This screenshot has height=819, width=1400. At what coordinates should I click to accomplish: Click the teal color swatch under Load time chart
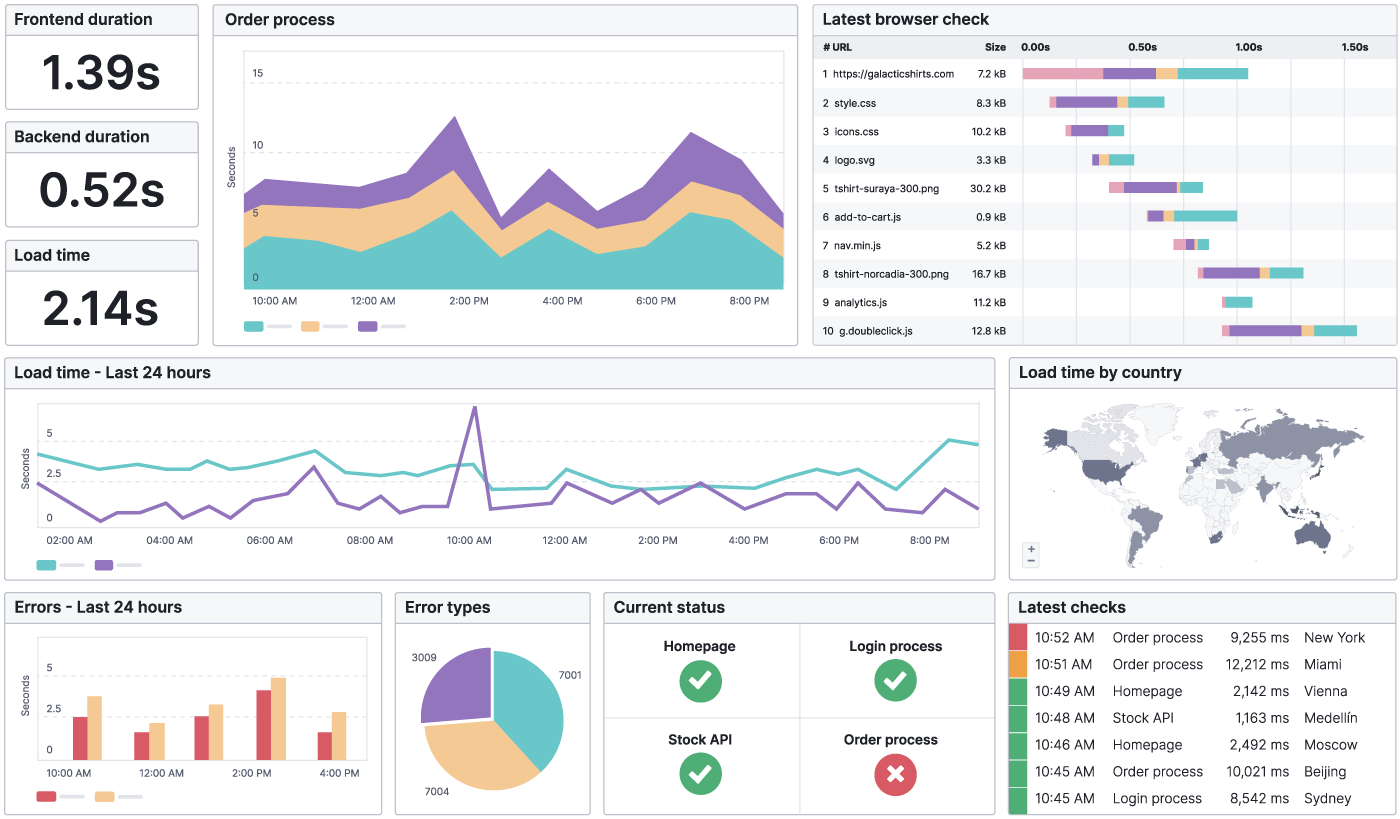coord(45,564)
